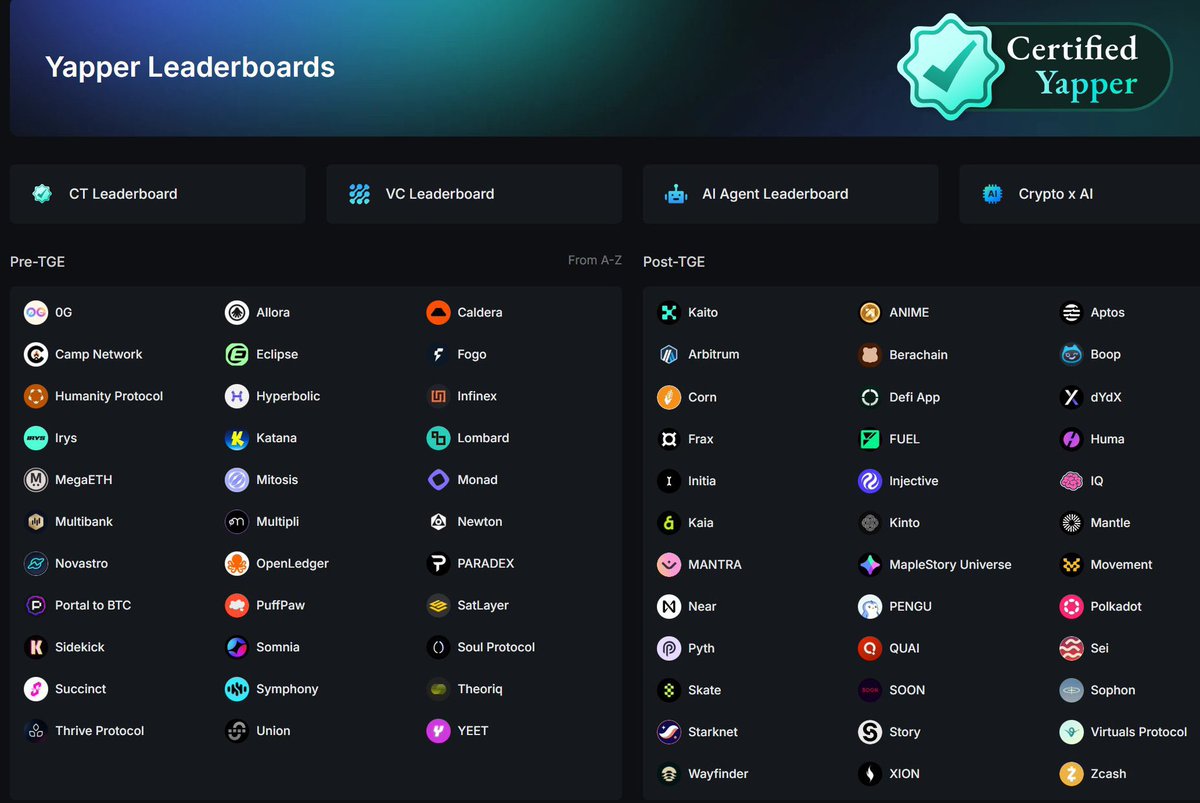Open the Newton leaderboard link

point(465,522)
